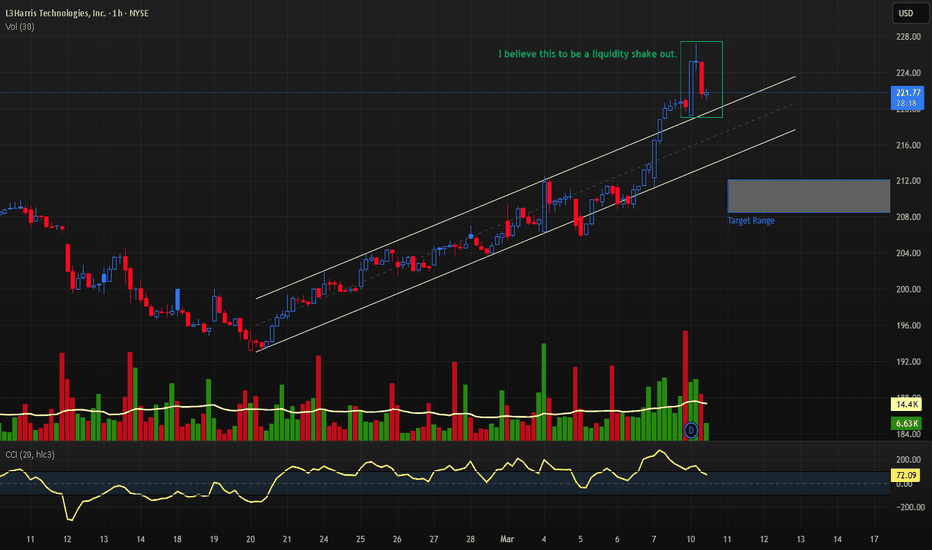Click date 28 on time axis
The height and width of the screenshot is (550, 932).
(x=471, y=539)
